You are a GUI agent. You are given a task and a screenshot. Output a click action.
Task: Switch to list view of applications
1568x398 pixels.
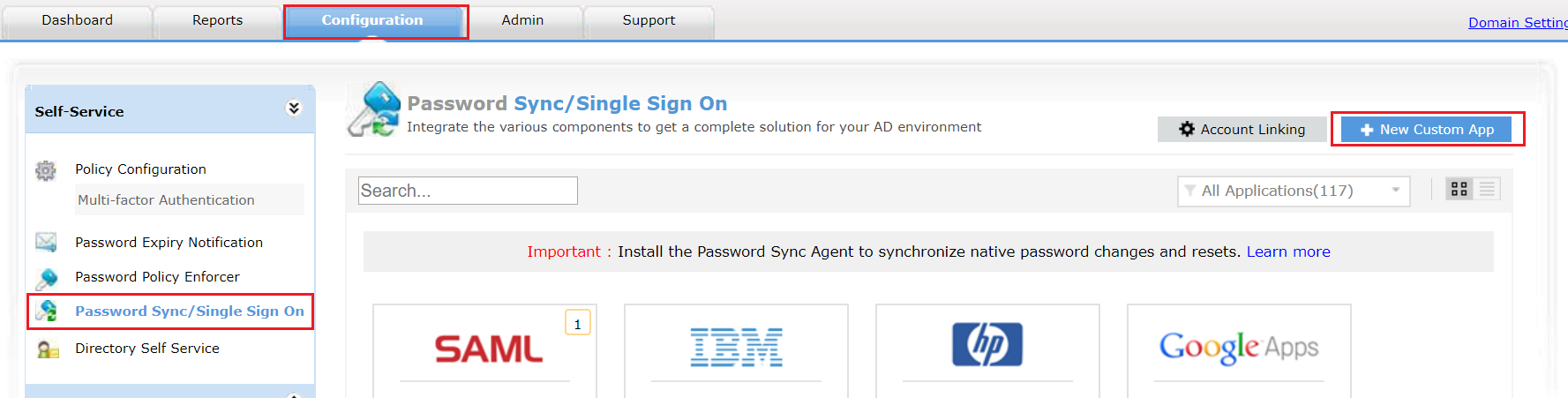tap(1487, 189)
